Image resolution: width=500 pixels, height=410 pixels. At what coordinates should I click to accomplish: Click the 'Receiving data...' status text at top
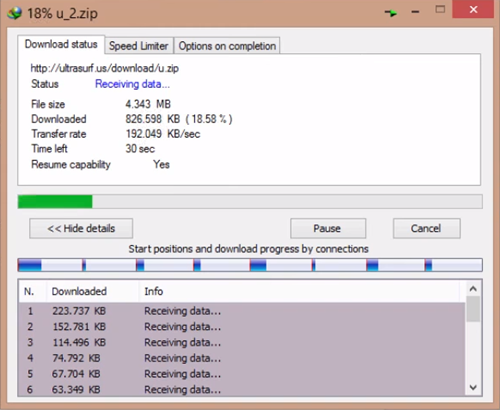coord(132,84)
